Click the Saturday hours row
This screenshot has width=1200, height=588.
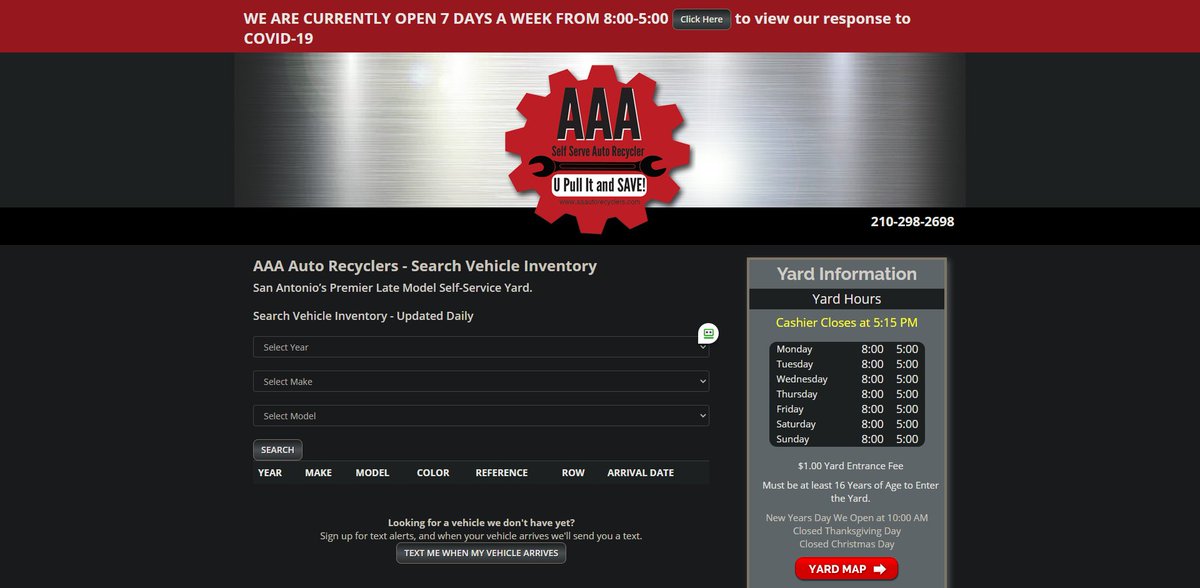point(847,424)
